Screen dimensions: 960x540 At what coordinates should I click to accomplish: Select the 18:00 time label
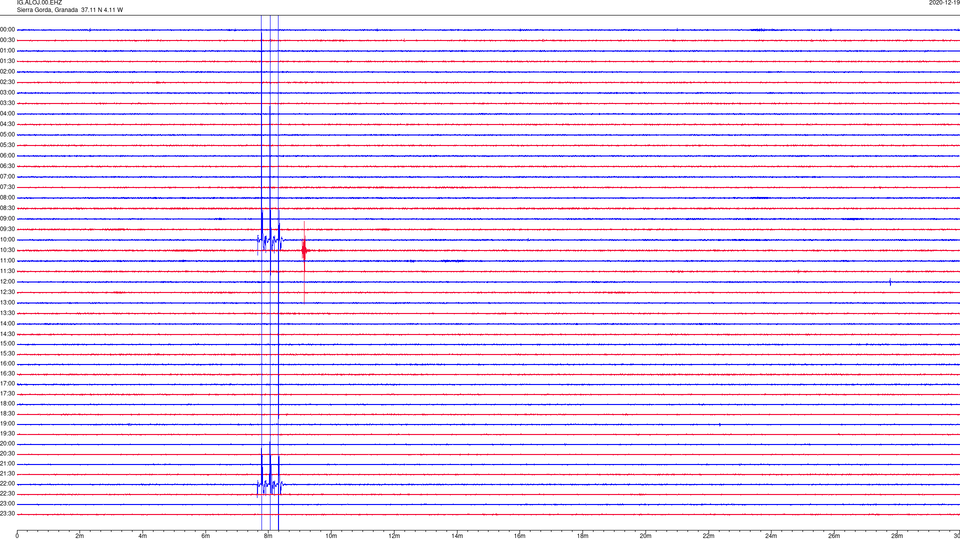point(7,404)
